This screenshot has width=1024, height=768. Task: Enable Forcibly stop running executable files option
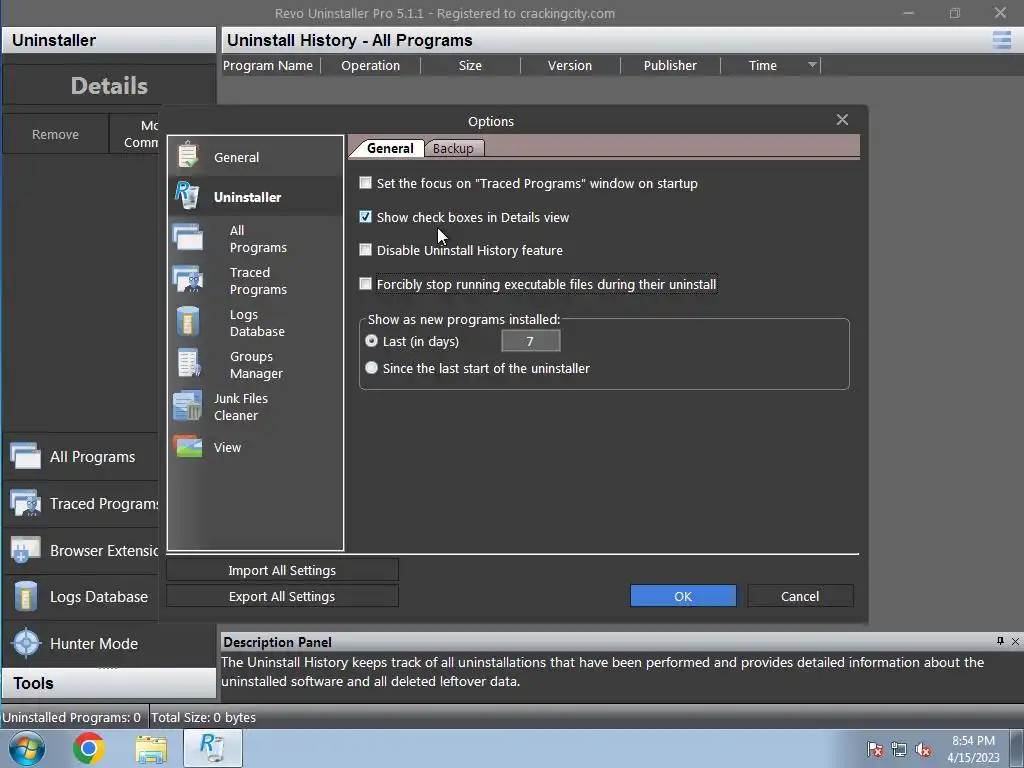click(x=366, y=284)
